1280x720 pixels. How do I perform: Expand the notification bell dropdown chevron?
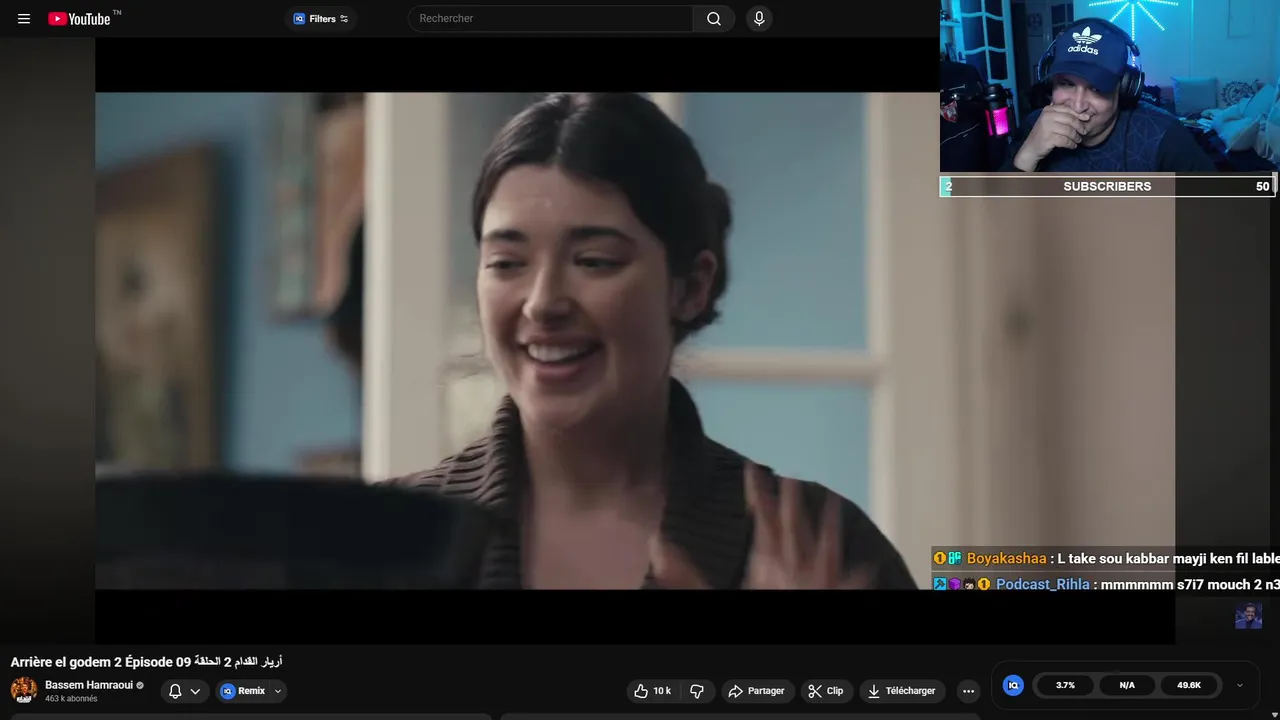pyautogui.click(x=195, y=691)
